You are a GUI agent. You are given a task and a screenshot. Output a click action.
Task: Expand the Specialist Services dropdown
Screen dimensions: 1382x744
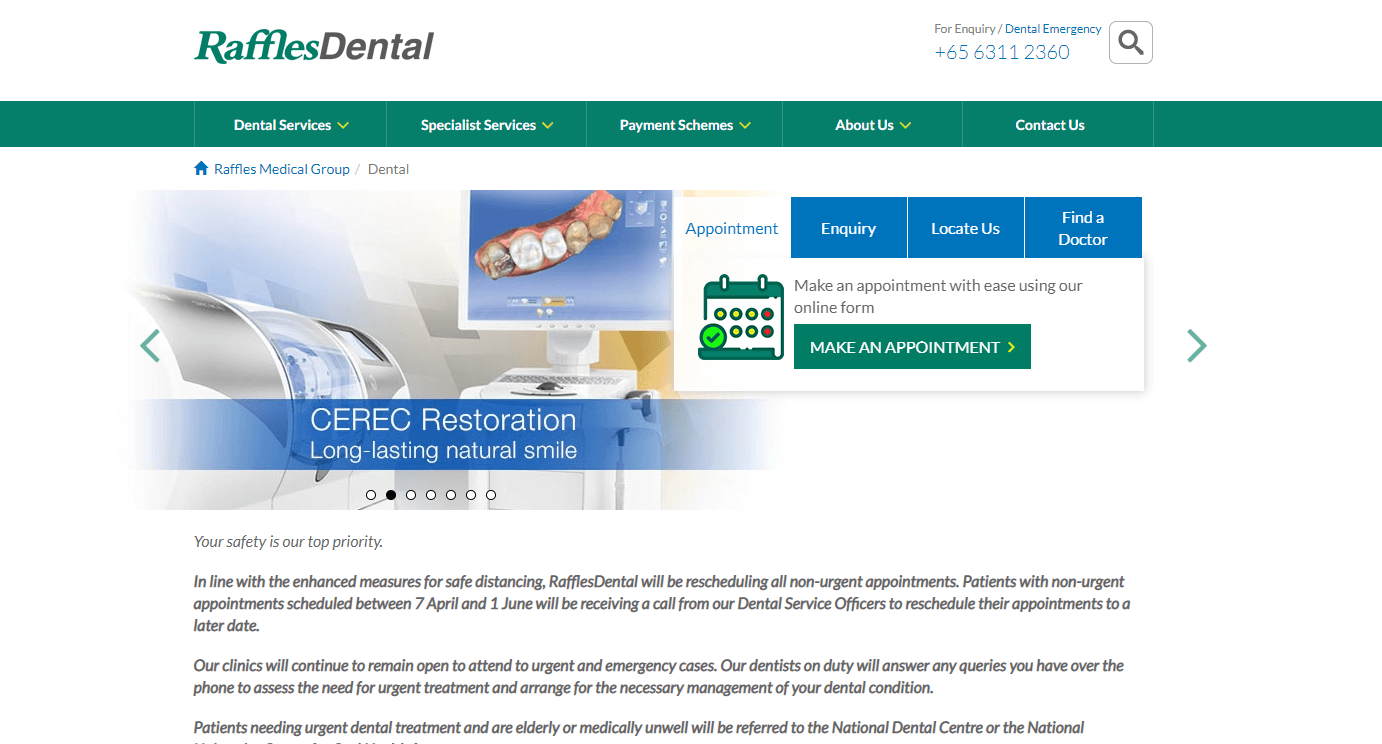[x=487, y=125]
